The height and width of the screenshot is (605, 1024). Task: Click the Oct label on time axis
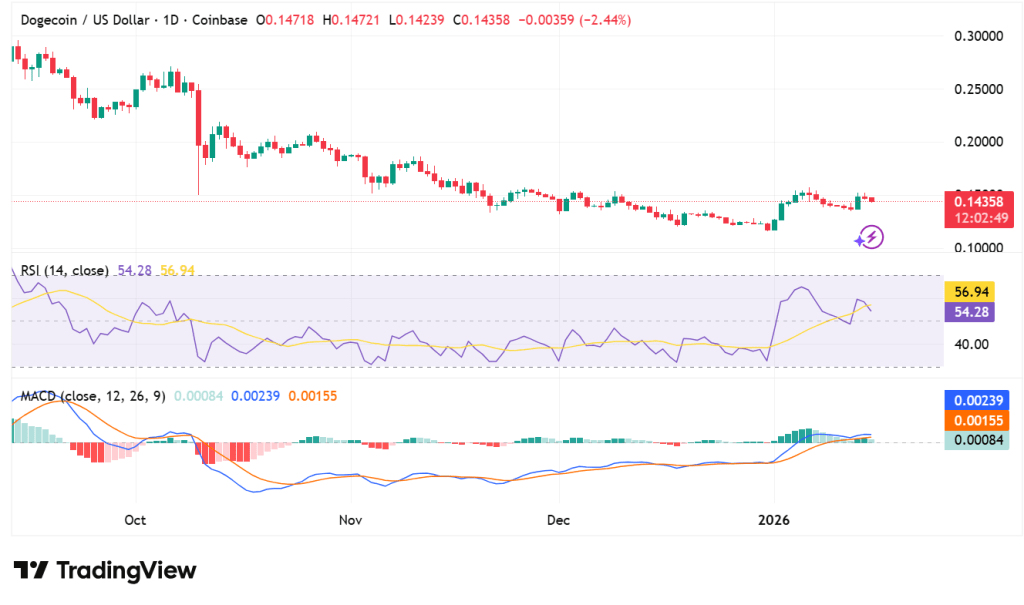click(x=135, y=520)
